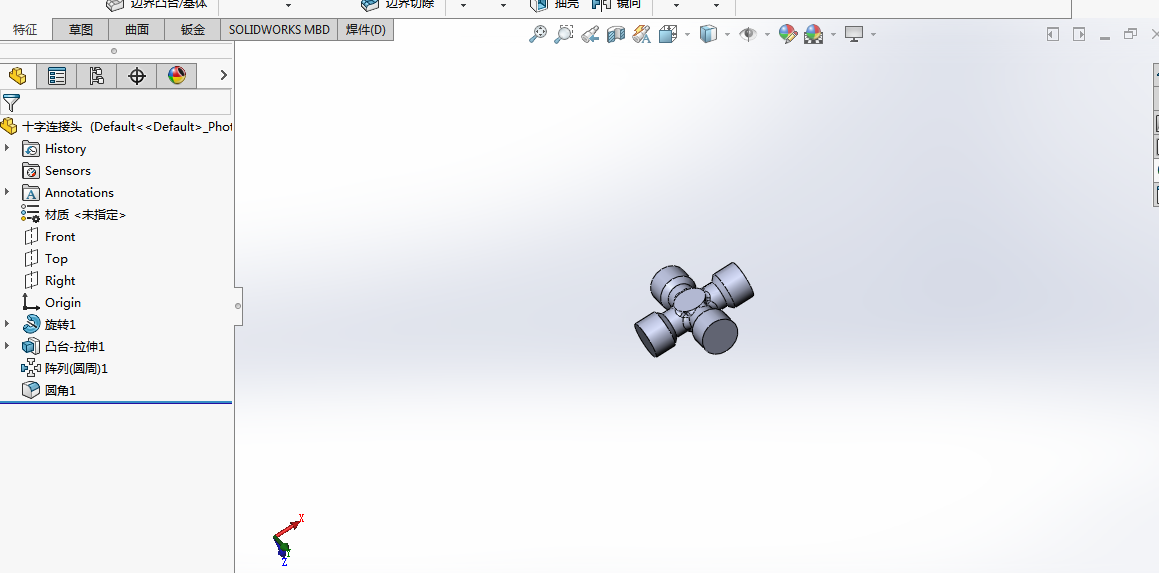This screenshot has height=573, width=1159.
Task: Open the SOLIDWORKS MBD tab
Action: tap(279, 30)
